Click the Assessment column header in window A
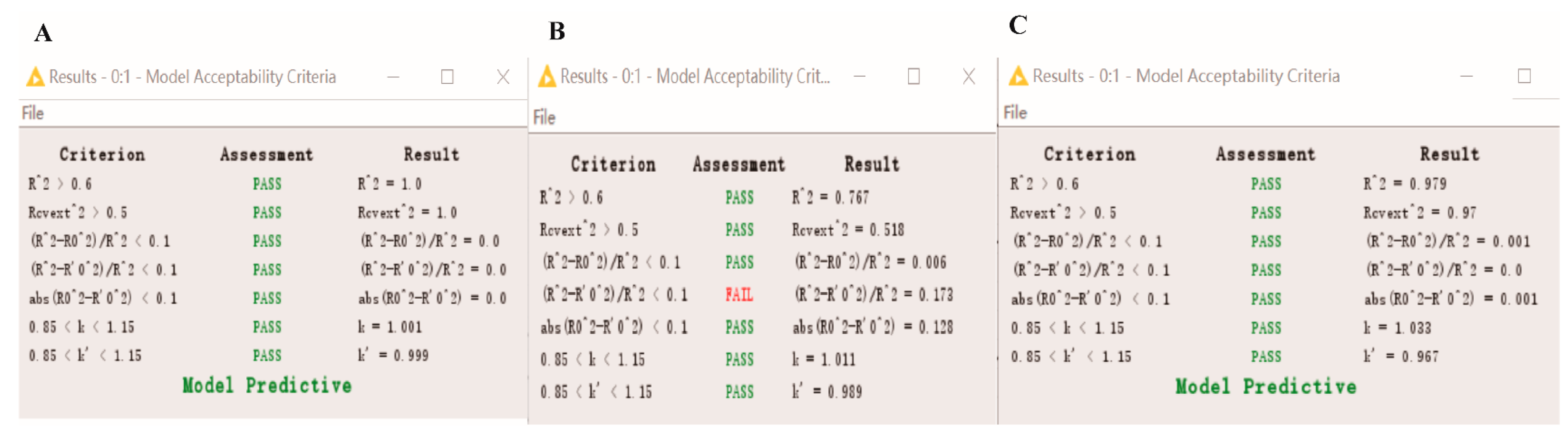Image resolution: width=1568 pixels, height=437 pixels. 266,155
